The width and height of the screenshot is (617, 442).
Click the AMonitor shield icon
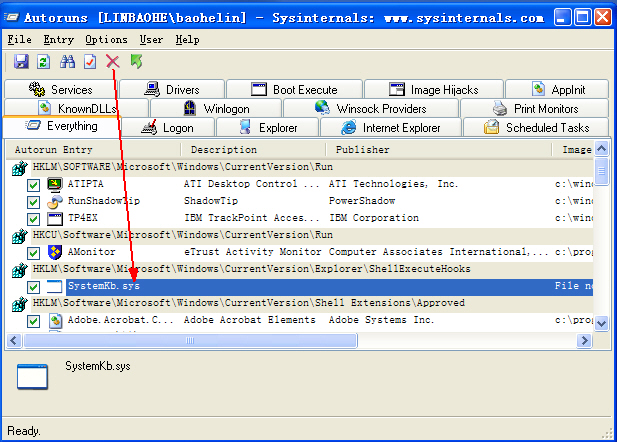coord(55,252)
